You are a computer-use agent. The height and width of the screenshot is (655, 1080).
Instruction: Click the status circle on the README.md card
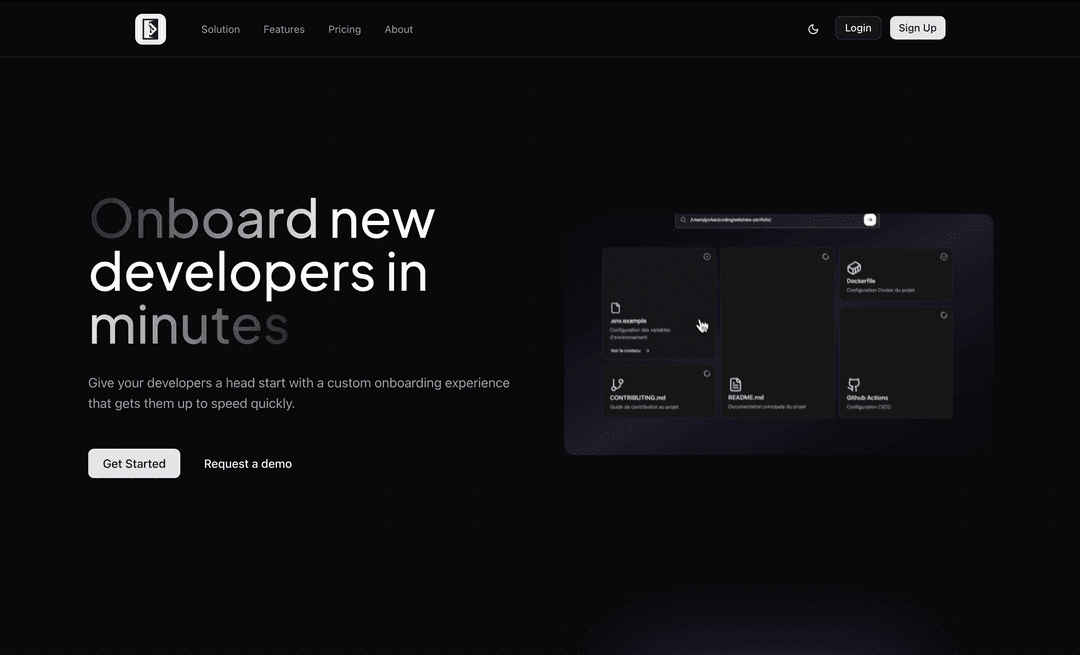[825, 256]
